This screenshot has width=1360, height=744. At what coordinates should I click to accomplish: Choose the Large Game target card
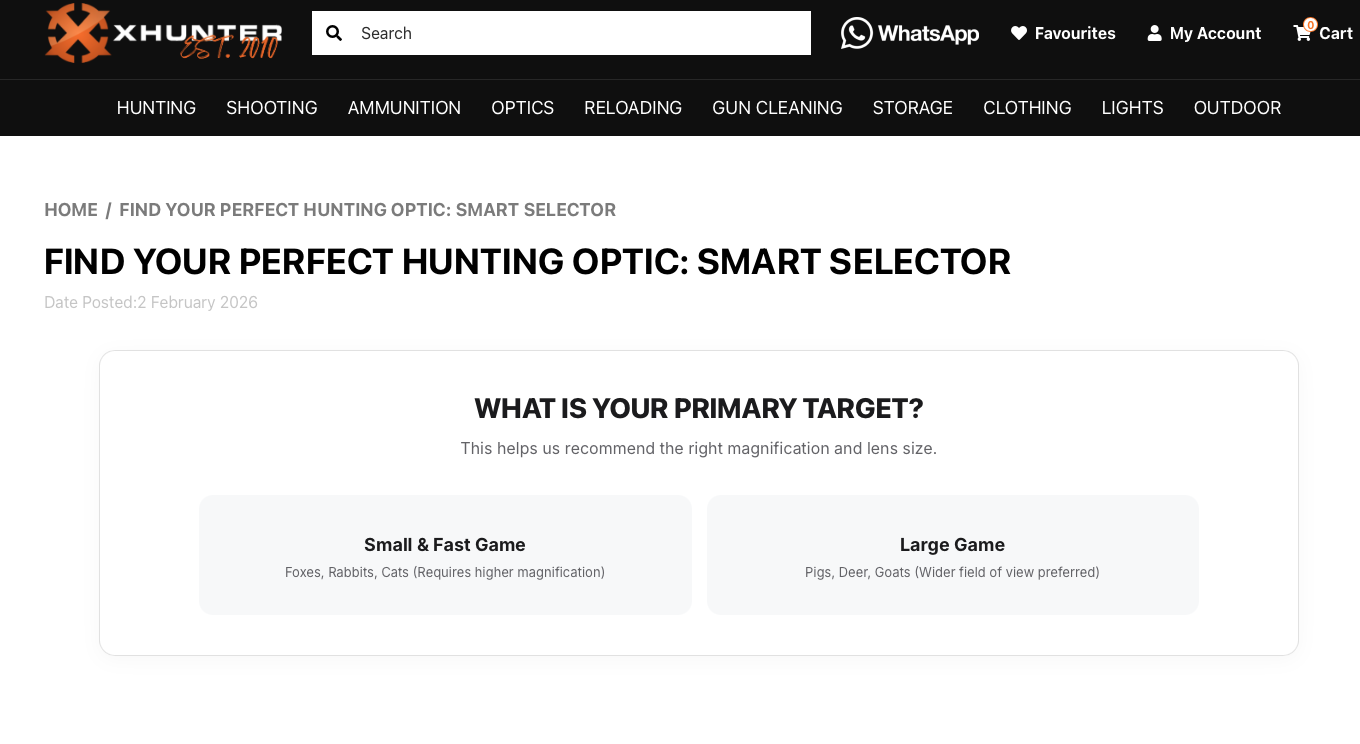point(952,554)
